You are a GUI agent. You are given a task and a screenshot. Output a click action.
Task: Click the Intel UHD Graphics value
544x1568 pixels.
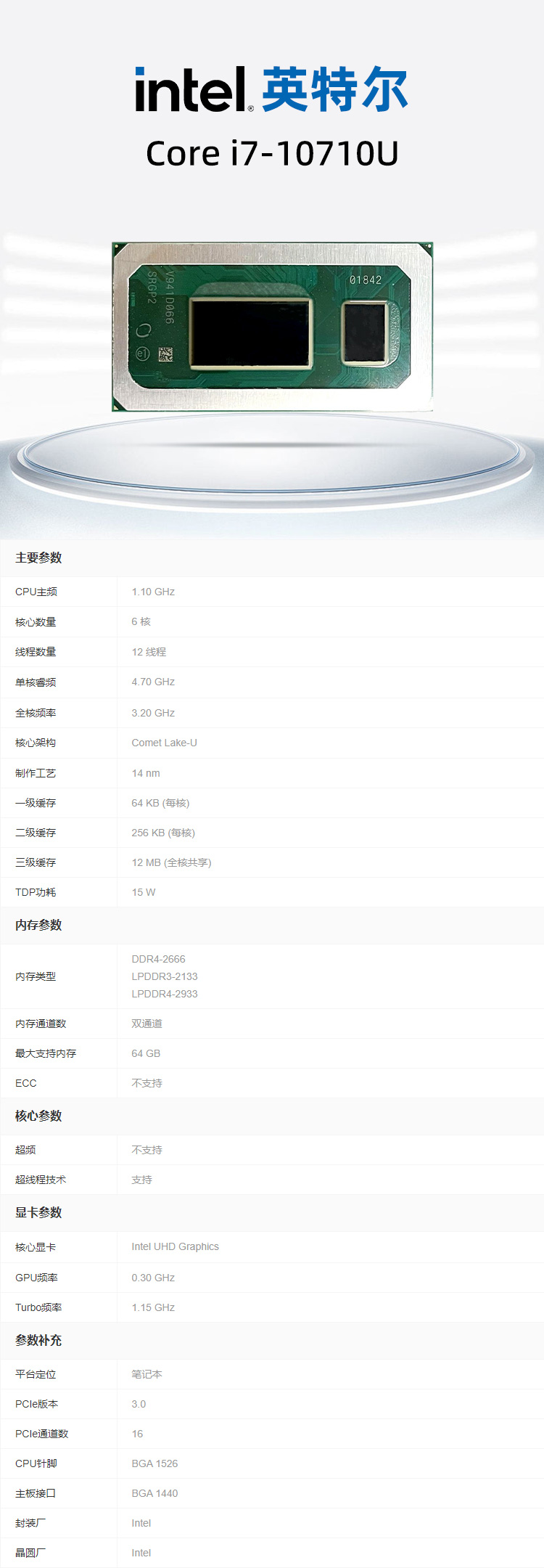tap(175, 1246)
